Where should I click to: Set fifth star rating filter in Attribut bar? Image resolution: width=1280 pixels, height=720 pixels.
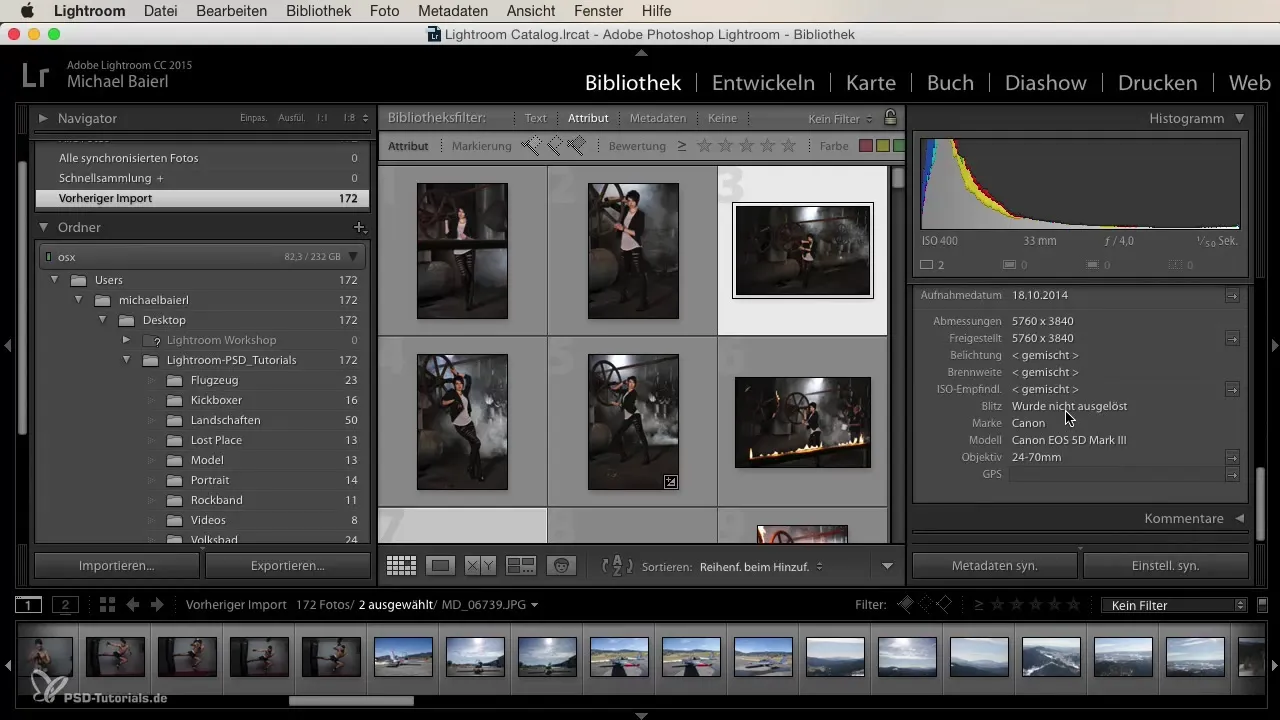click(788, 146)
